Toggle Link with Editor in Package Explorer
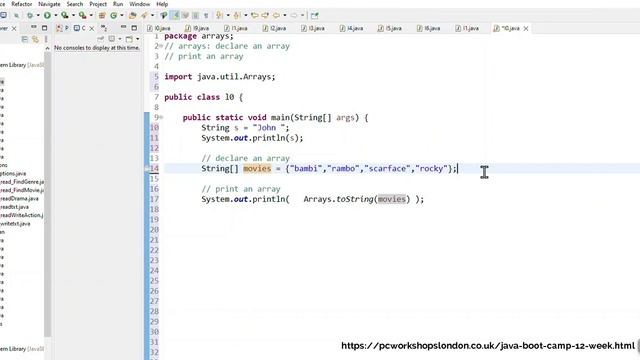This screenshot has height=360, width=640. click(35, 39)
